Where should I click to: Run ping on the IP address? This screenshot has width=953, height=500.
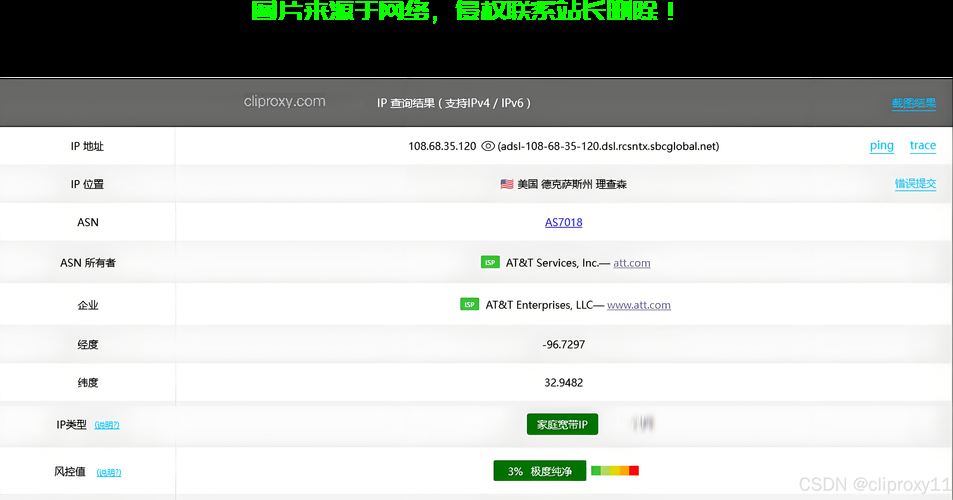pos(881,145)
